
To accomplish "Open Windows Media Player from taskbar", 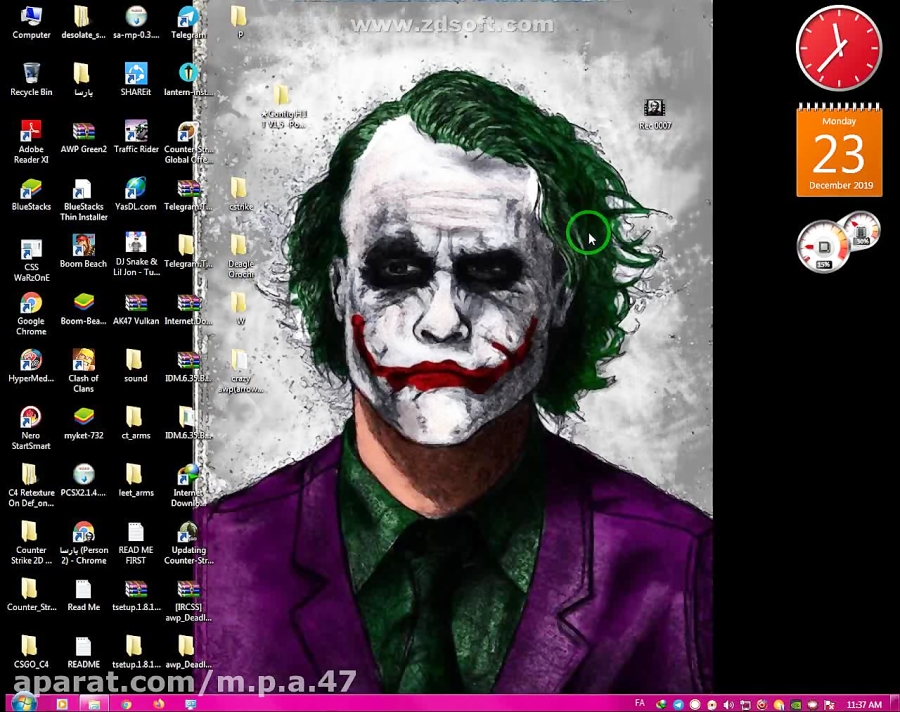I will tap(62, 703).
